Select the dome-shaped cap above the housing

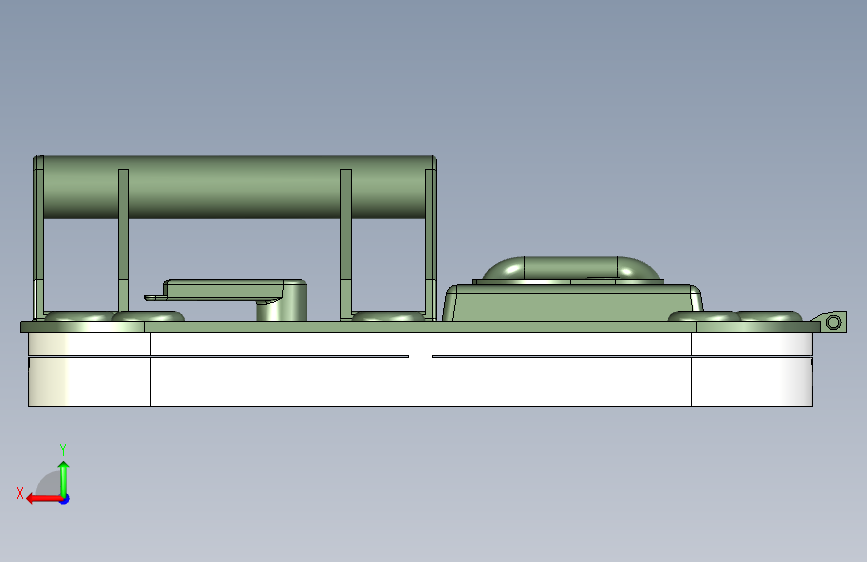click(571, 268)
